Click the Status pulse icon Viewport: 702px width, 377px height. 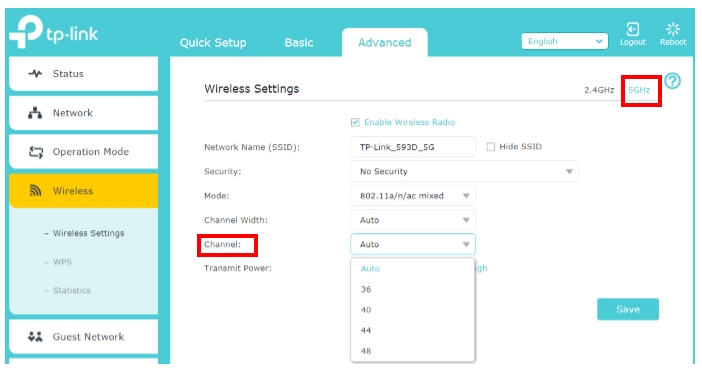pos(35,73)
